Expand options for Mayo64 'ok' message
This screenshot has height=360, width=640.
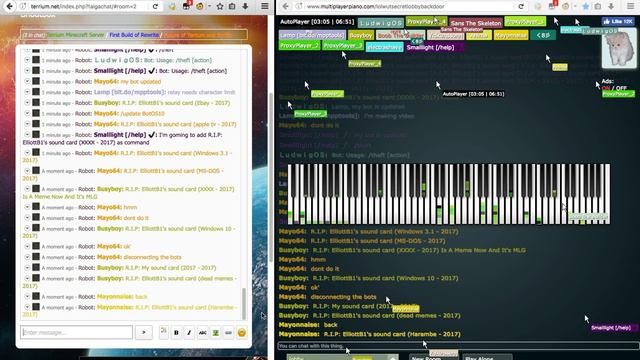click(27, 246)
